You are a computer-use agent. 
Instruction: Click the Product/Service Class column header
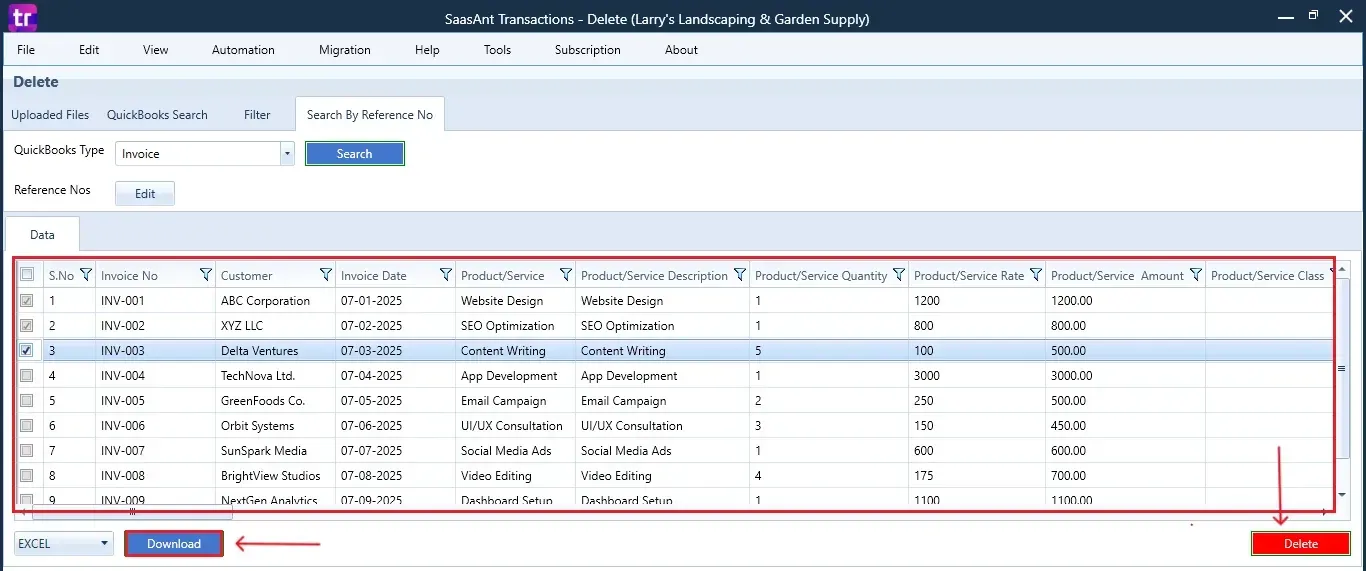coord(1267,275)
